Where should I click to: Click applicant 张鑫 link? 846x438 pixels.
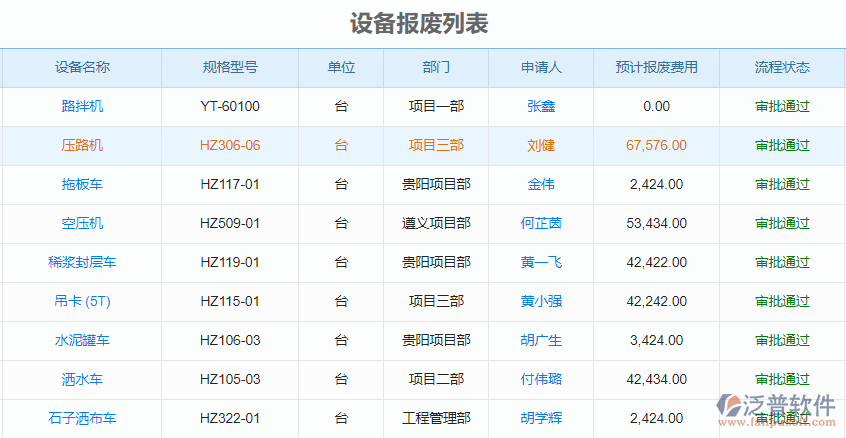coord(541,106)
